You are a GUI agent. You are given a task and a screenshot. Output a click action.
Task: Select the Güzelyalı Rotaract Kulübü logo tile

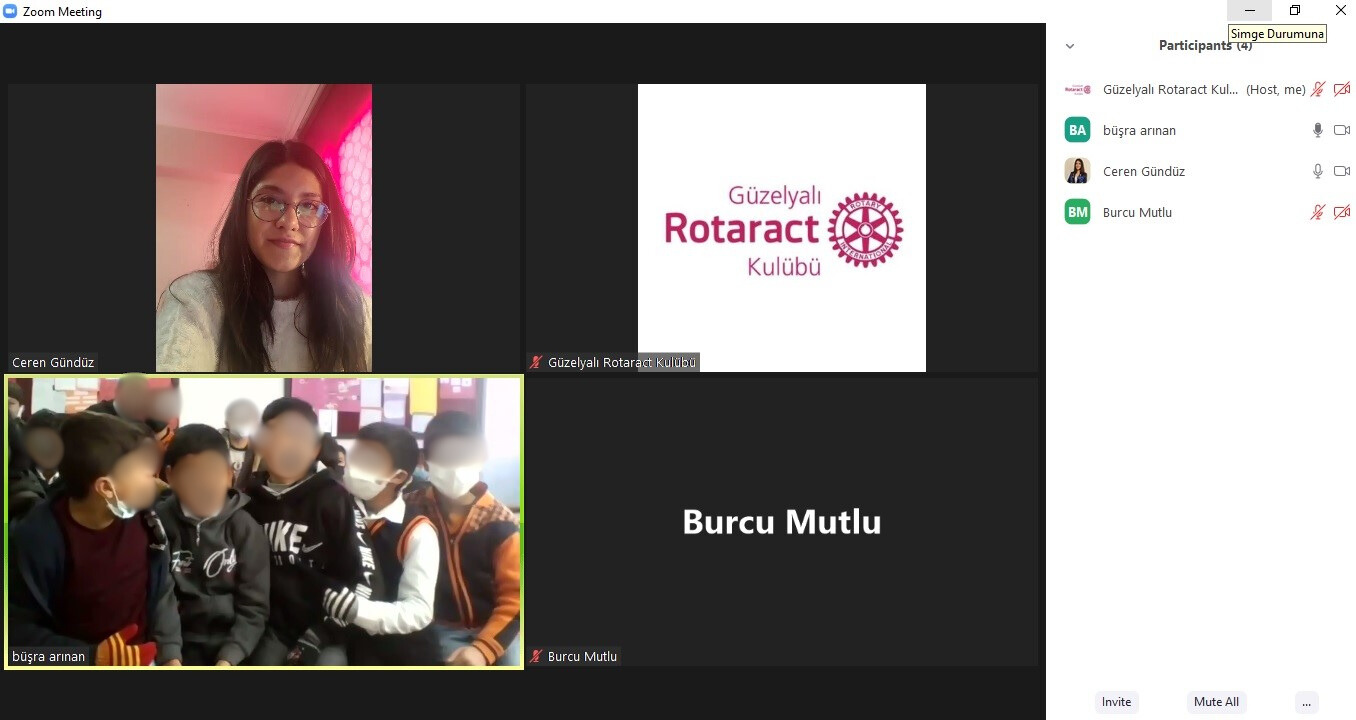[x=782, y=228]
